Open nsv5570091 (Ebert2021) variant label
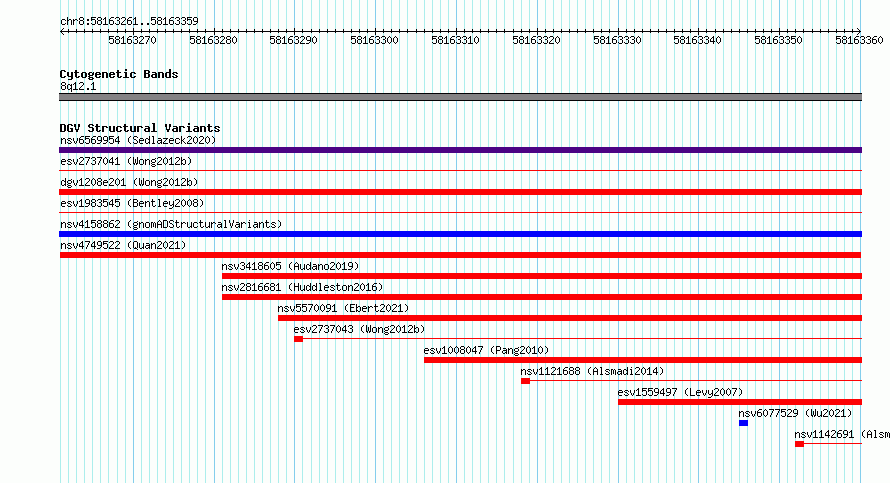 (x=343, y=308)
